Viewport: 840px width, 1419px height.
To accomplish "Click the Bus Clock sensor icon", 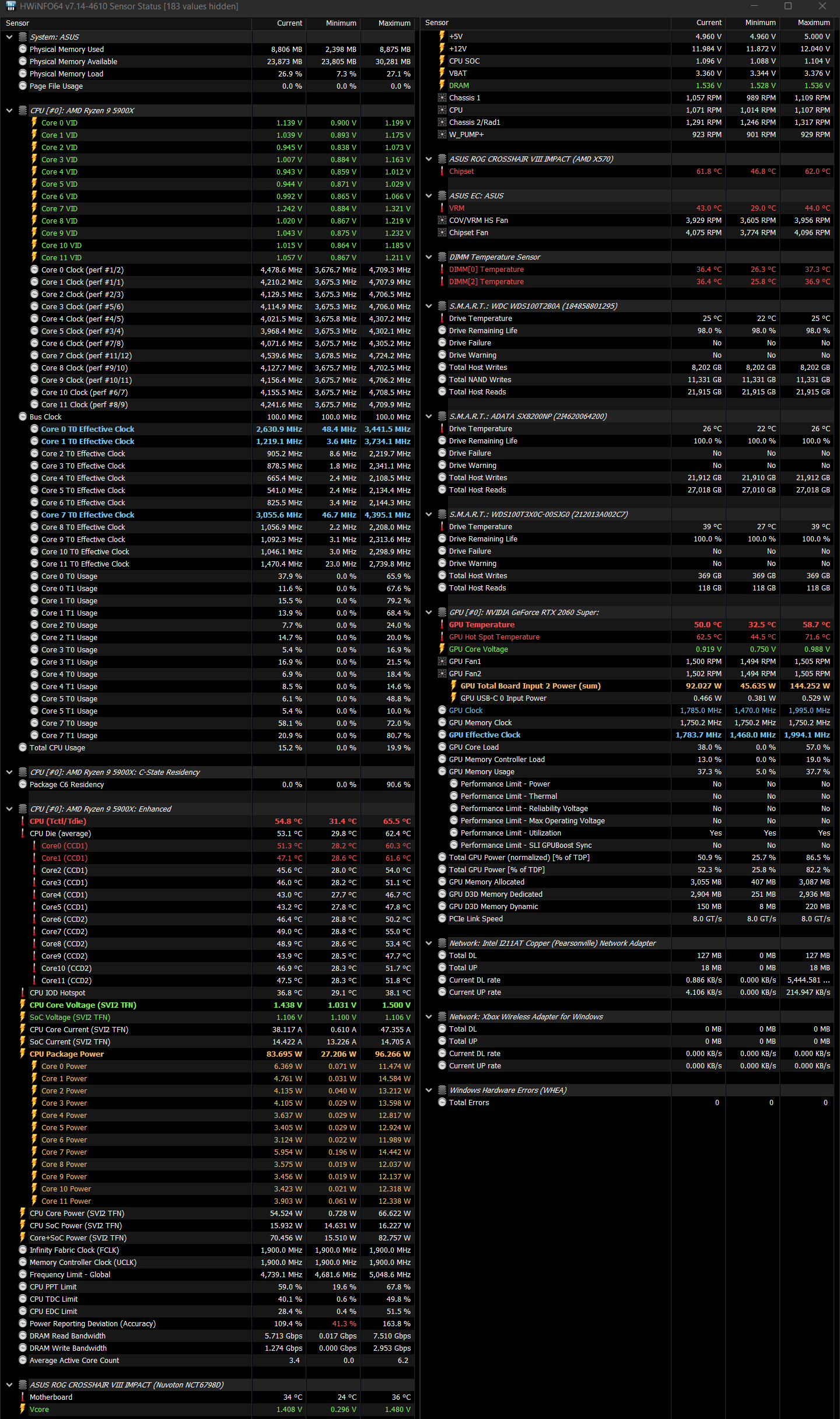I will coord(23,417).
